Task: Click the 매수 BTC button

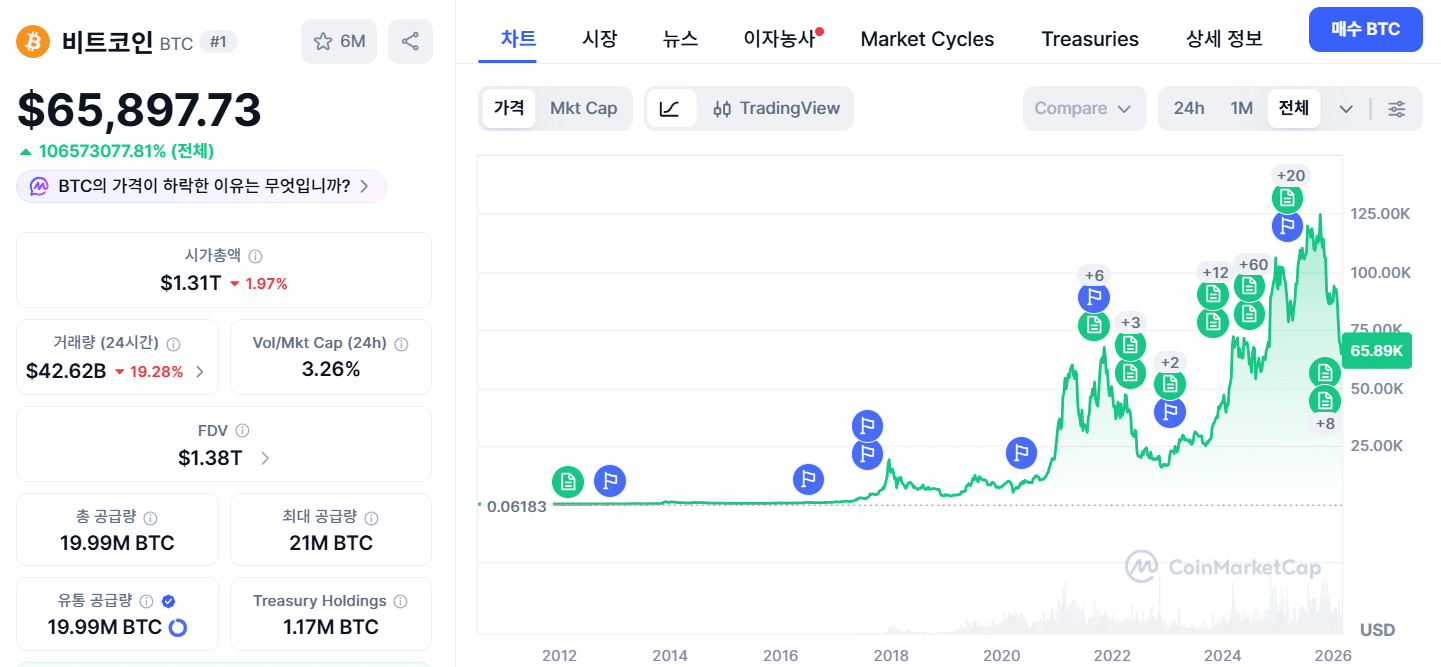Action: tap(1365, 29)
